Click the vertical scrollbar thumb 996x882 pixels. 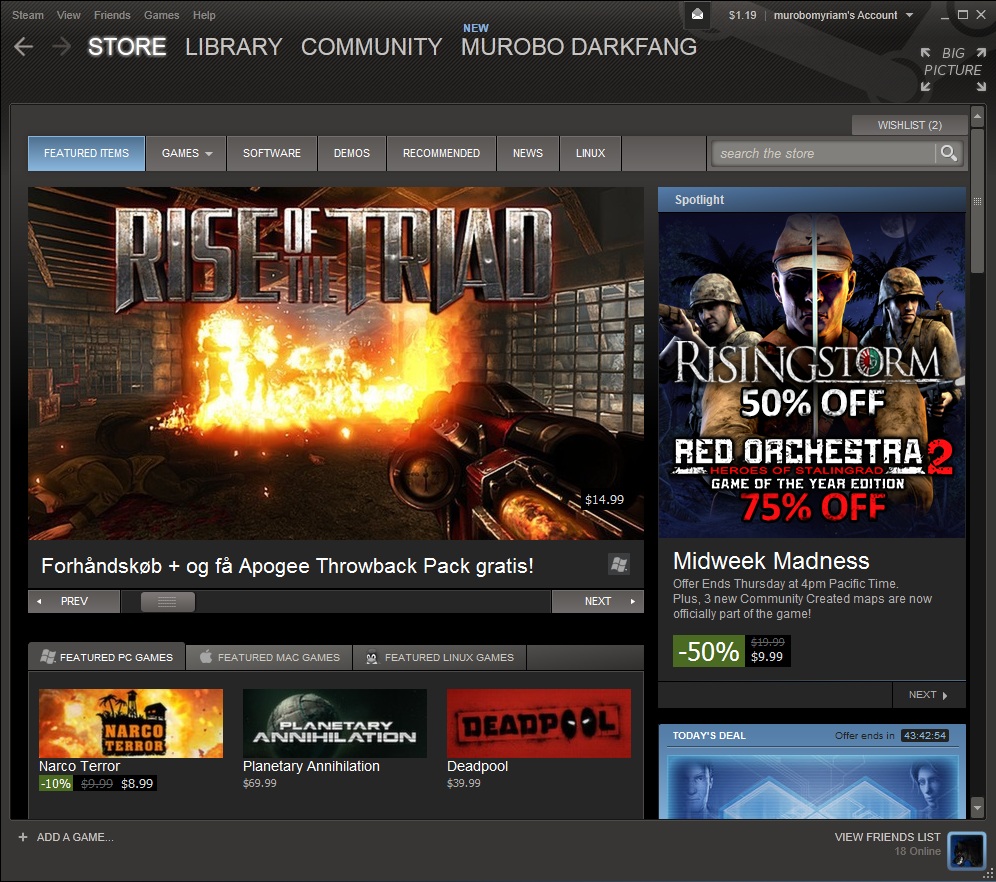tap(977, 200)
